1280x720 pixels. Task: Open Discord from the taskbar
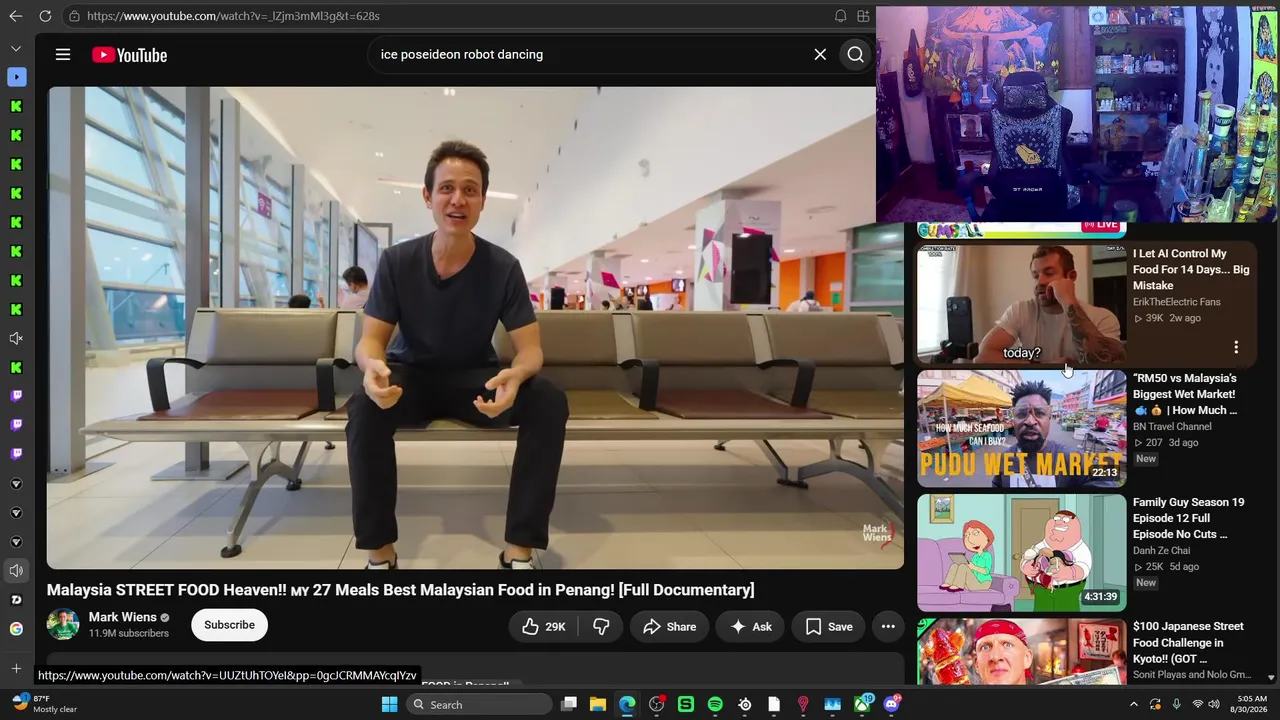click(892, 704)
